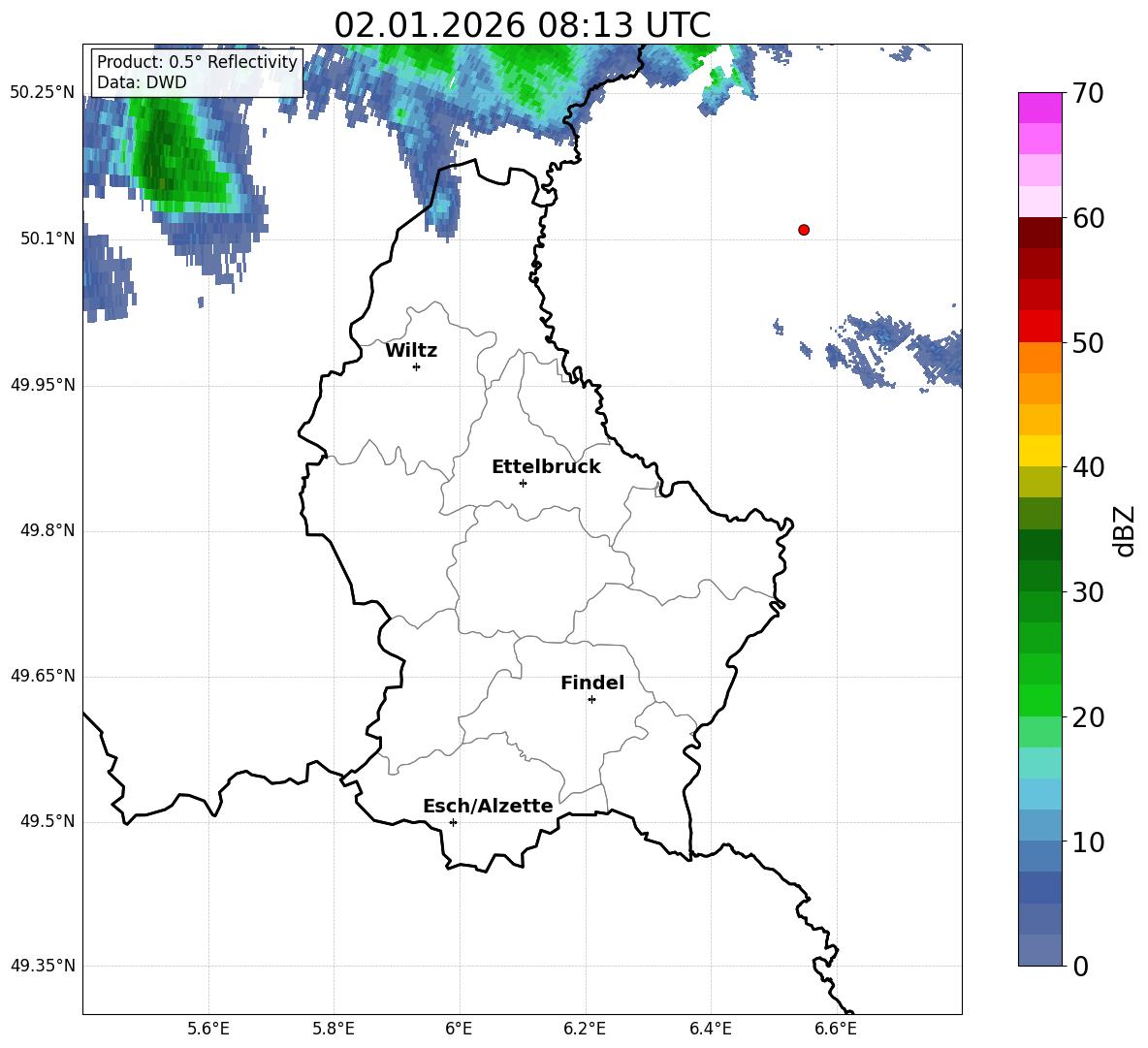Click the 20 colorbar tick label
1148x1048 pixels.
pos(1088,716)
